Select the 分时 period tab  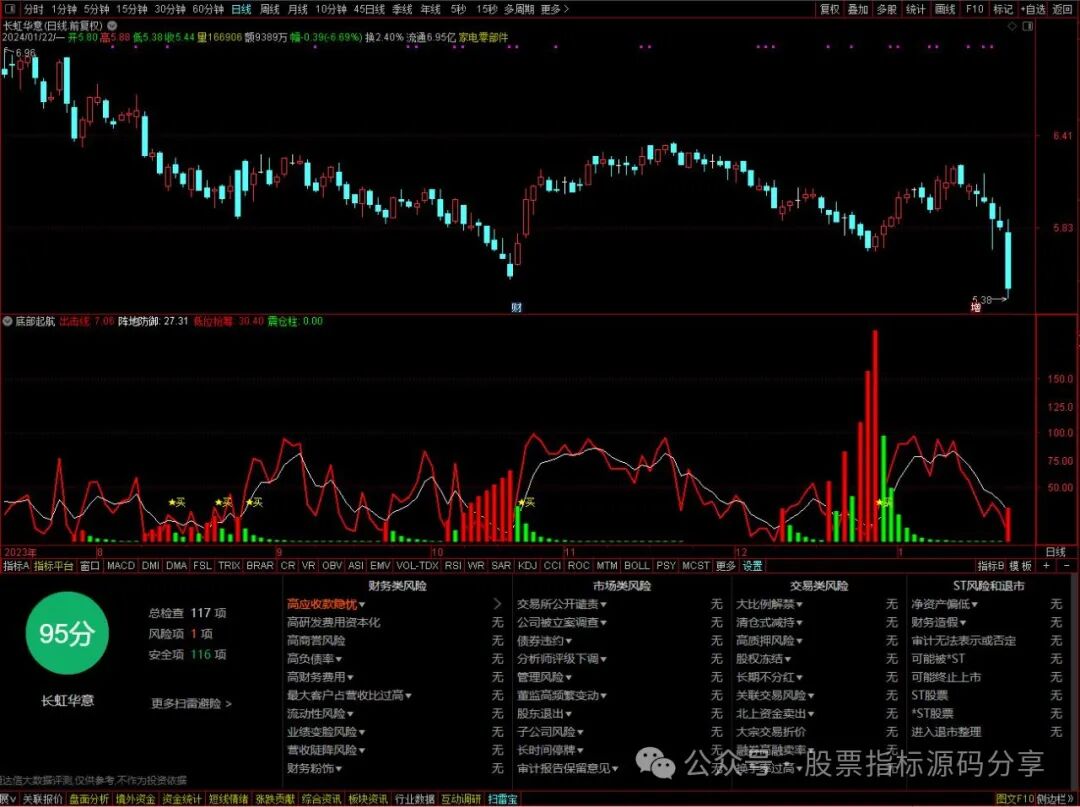tap(33, 9)
